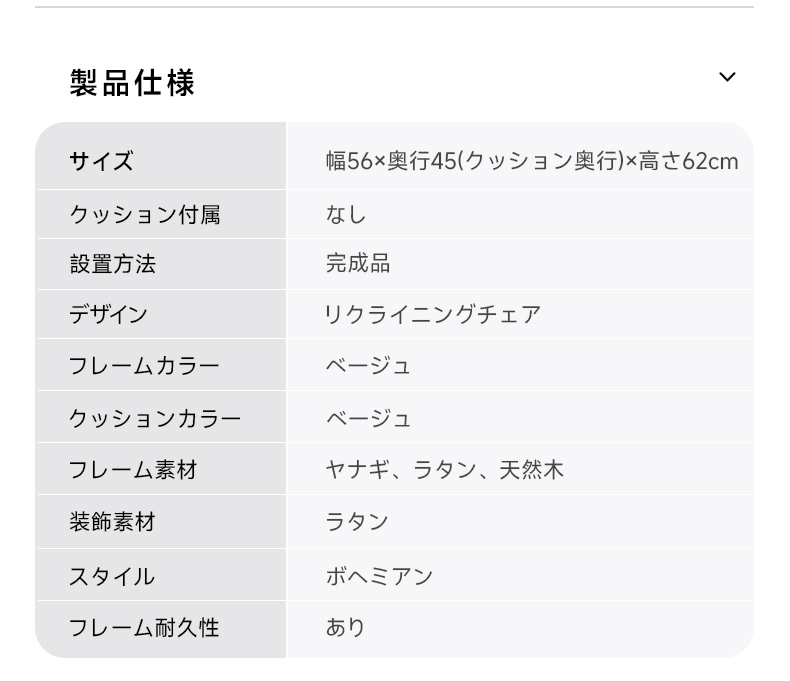Click ベージュ in the フレームカラー row
Screen dimensions: 790x681
click(x=368, y=365)
